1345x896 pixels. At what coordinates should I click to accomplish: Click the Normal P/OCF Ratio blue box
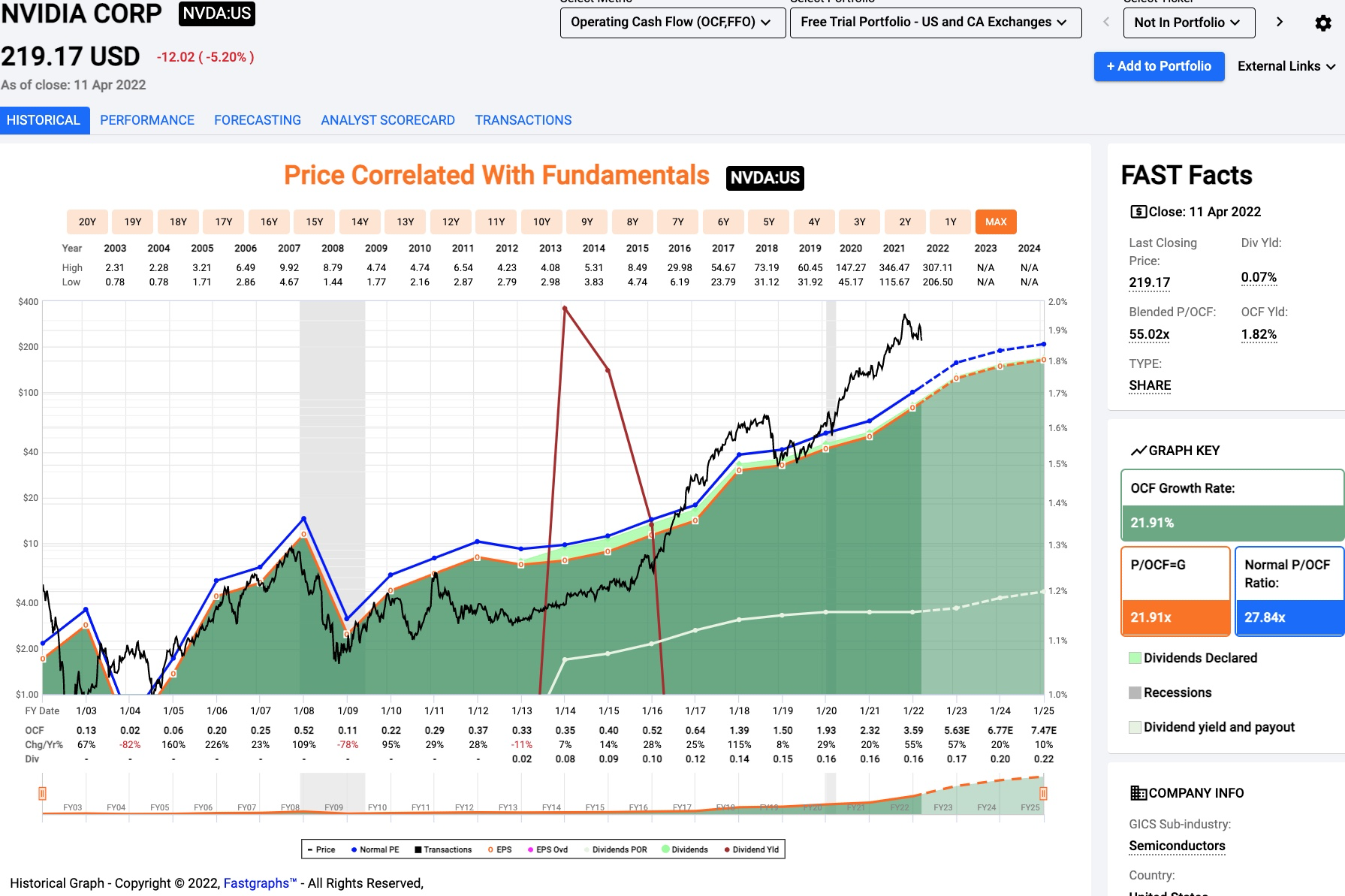[1289, 591]
